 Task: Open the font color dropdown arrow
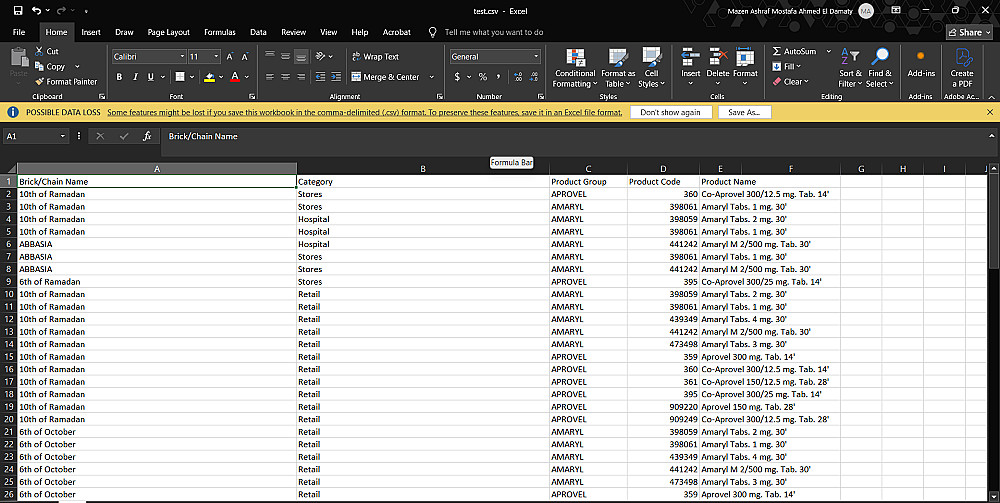(246, 77)
